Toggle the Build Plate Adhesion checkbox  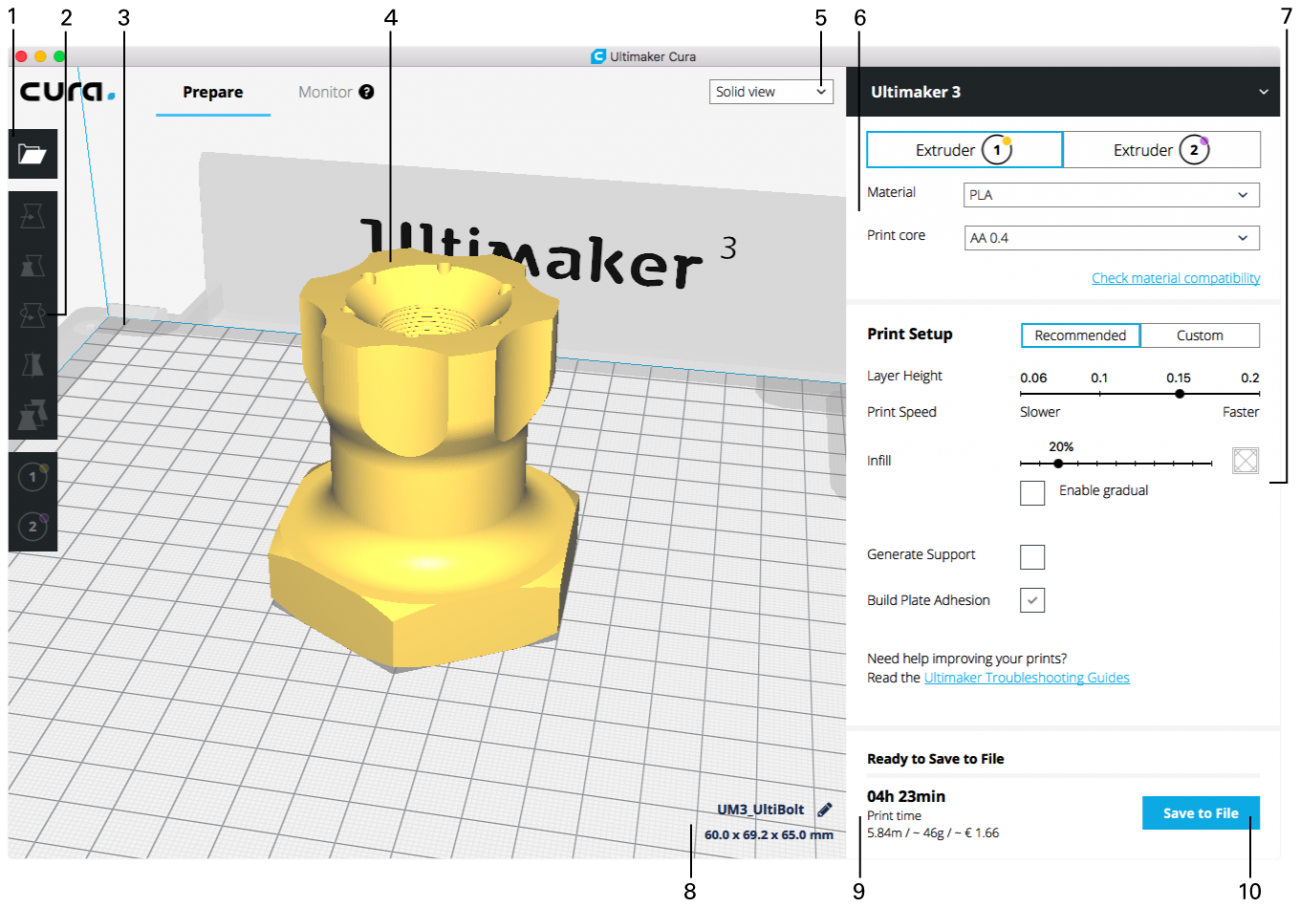1032,600
